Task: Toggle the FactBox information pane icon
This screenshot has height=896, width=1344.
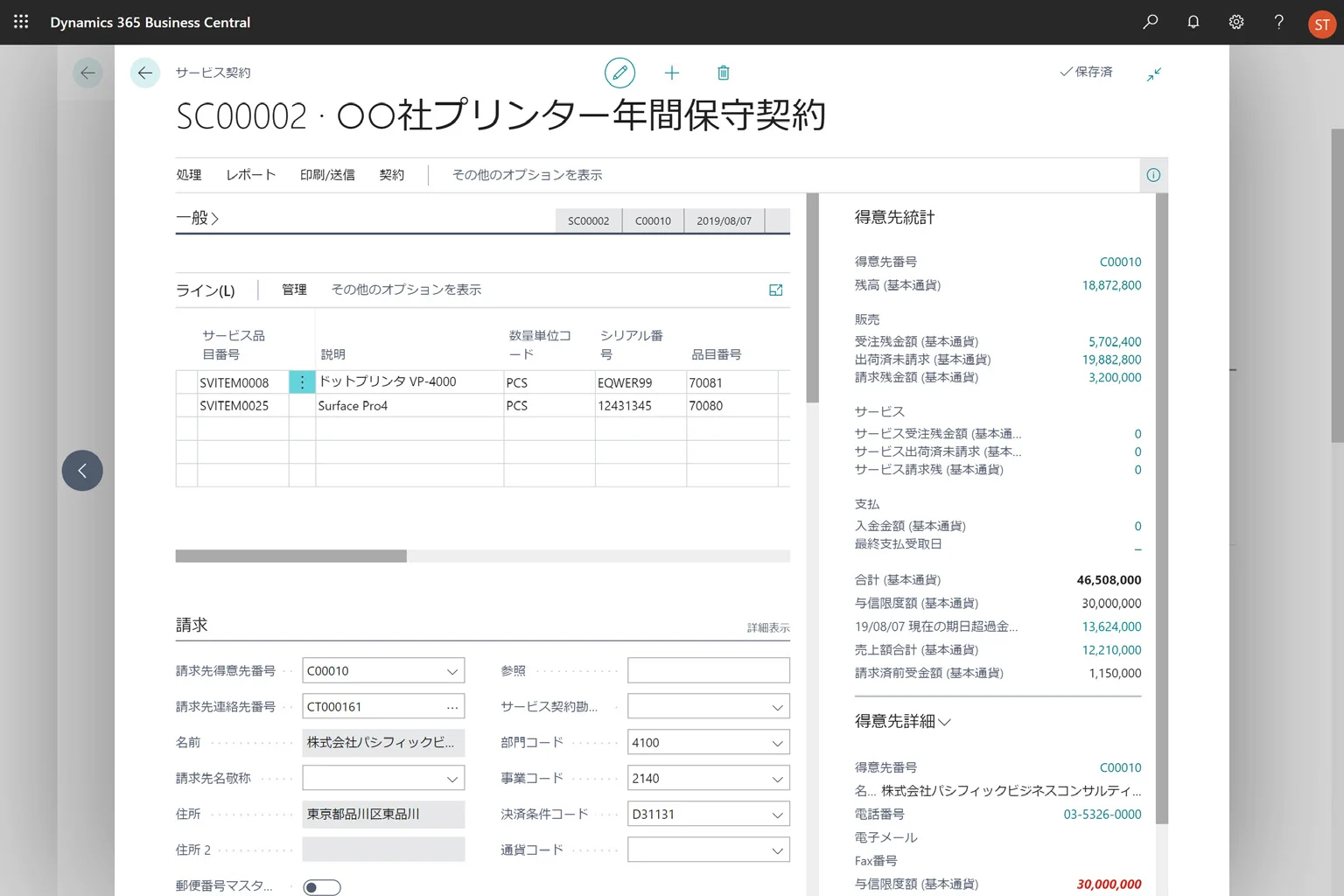Action: pos(1153,175)
